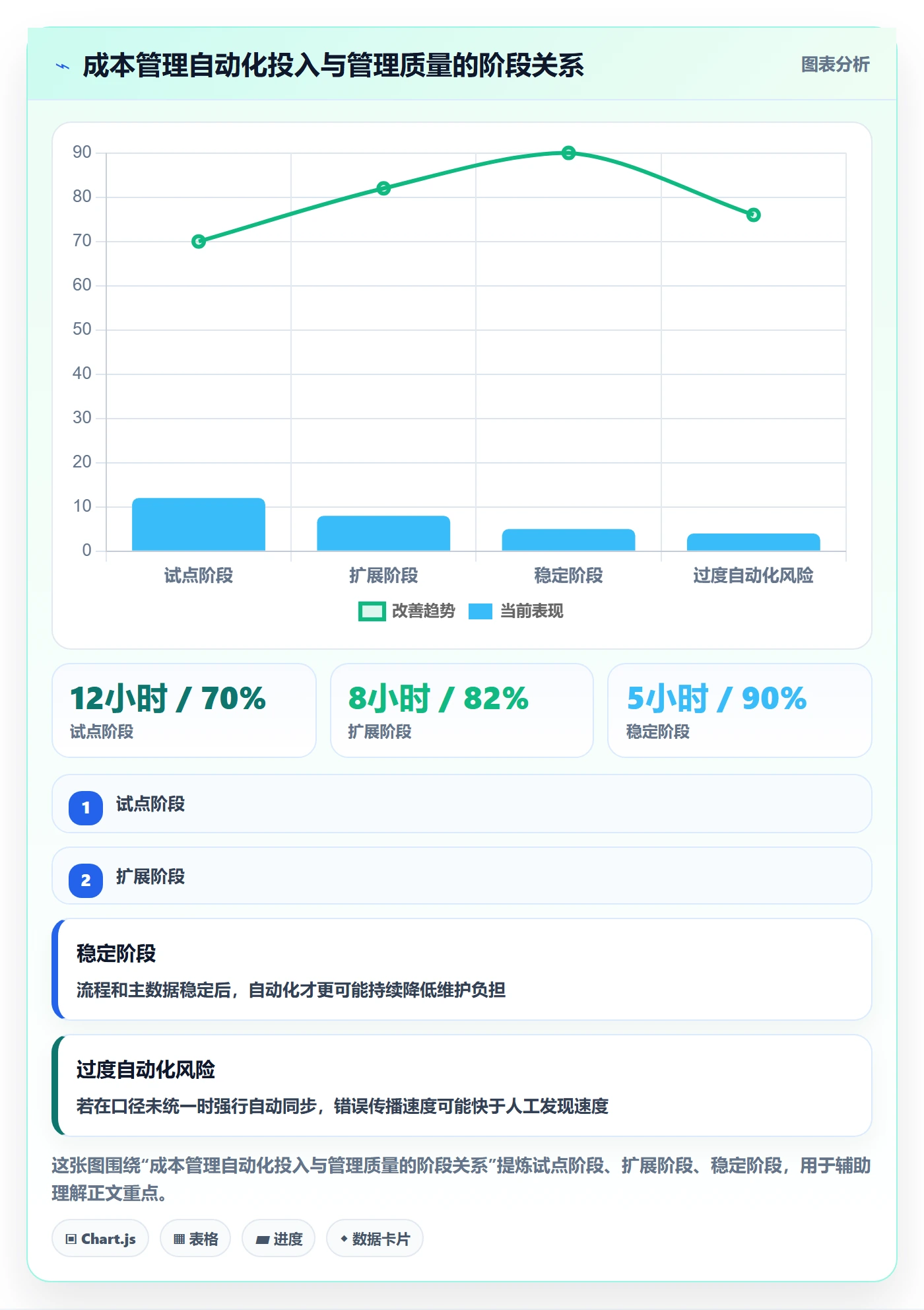Click the 试点阶段 x-axis label
924x1310 pixels.
point(199,576)
